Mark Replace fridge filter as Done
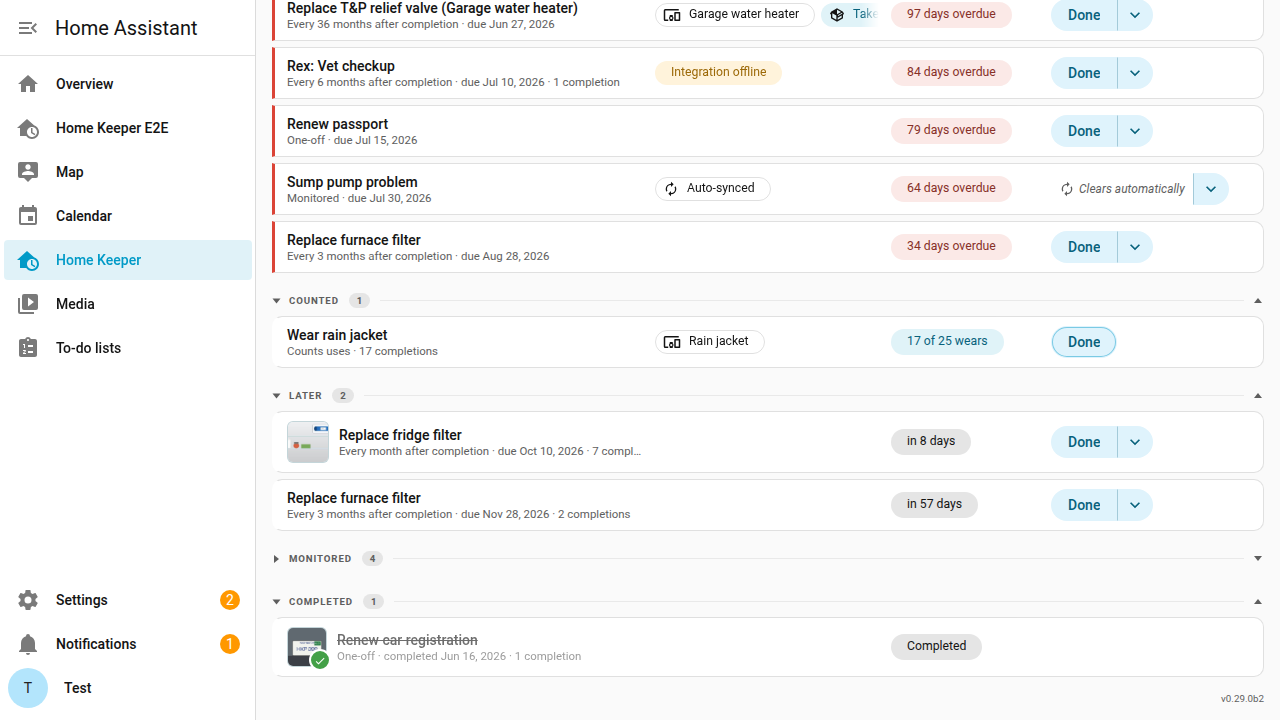1280x720 pixels. tap(1084, 442)
